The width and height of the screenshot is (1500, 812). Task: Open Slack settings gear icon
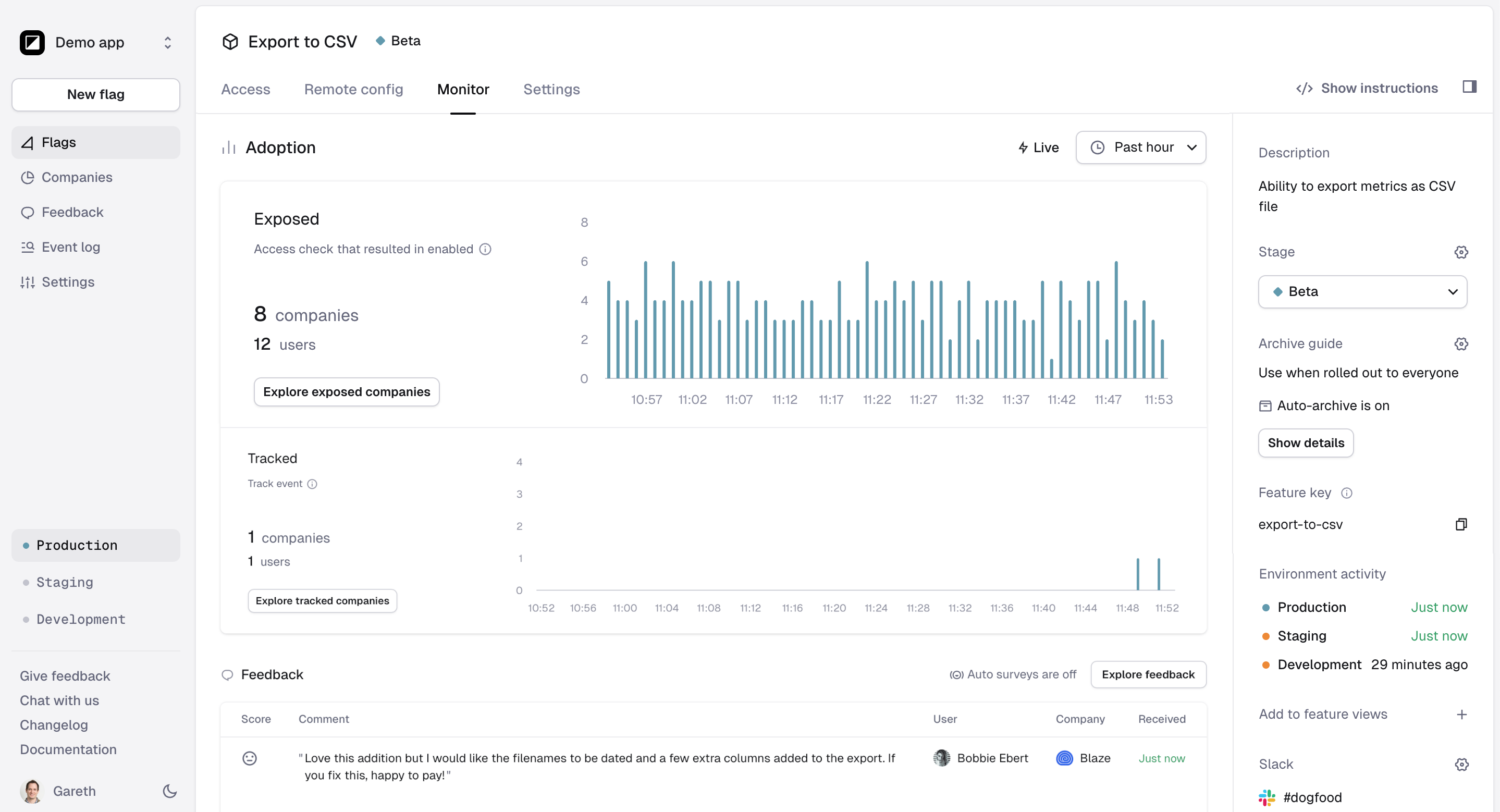[x=1460, y=764]
